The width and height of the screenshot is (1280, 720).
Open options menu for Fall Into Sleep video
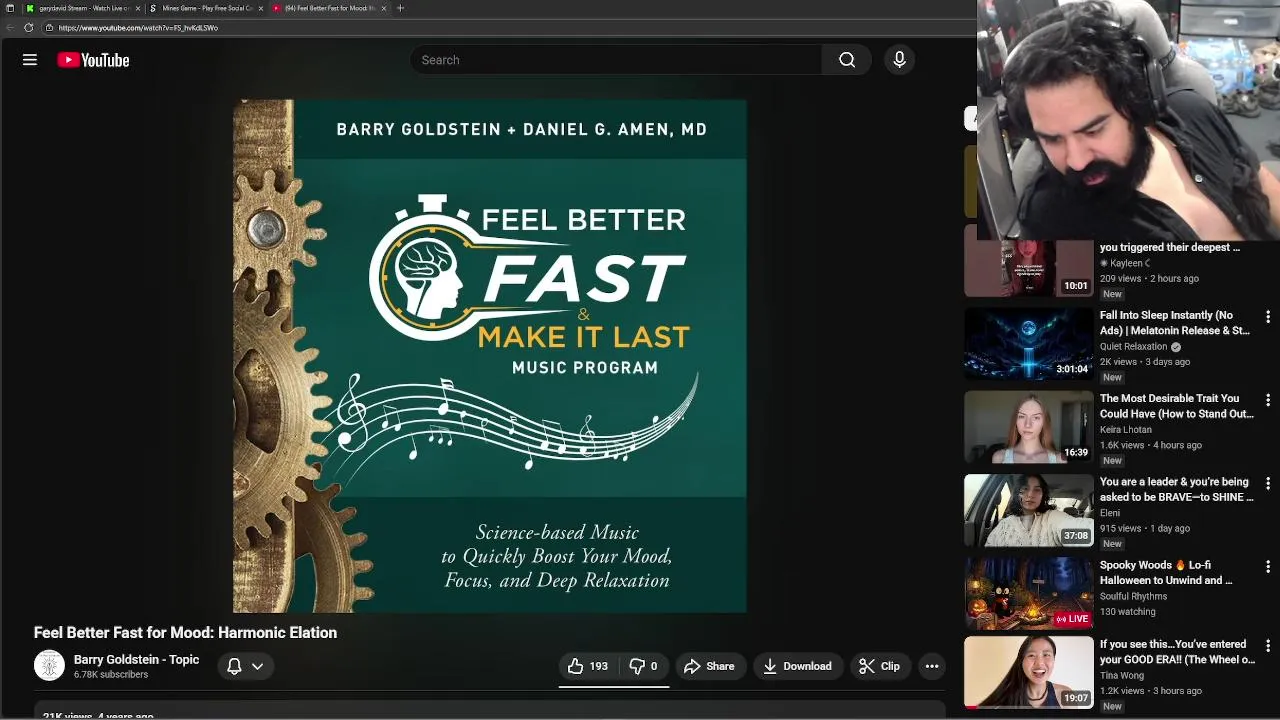coord(1268,317)
